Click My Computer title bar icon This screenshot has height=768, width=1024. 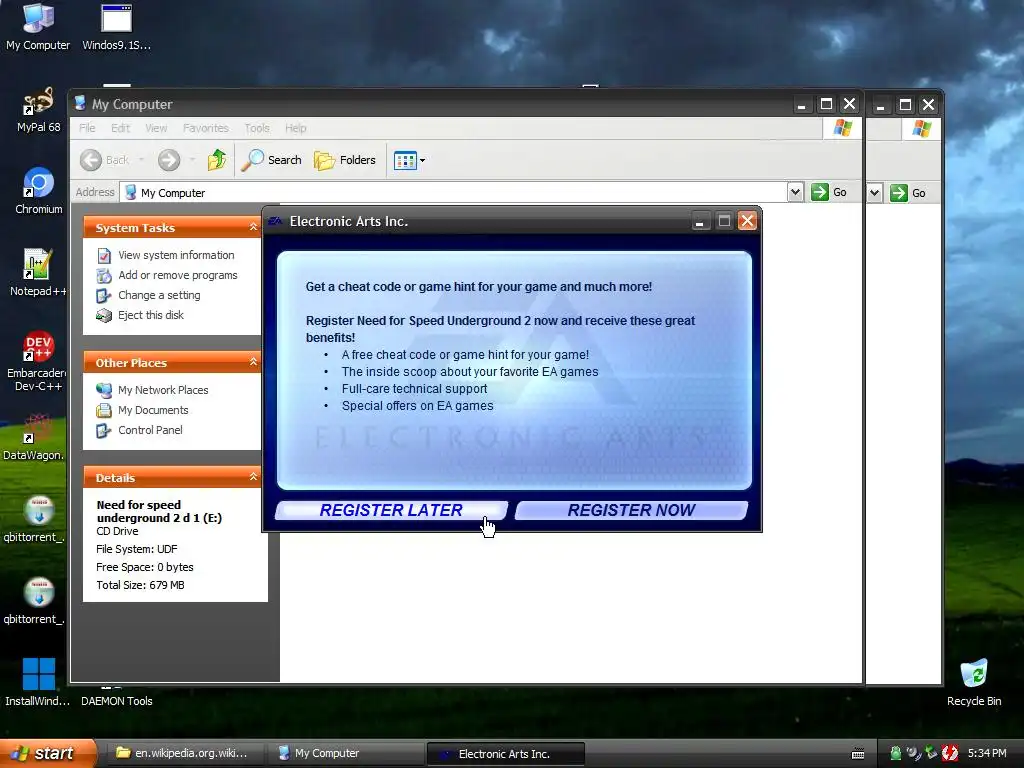click(x=80, y=104)
